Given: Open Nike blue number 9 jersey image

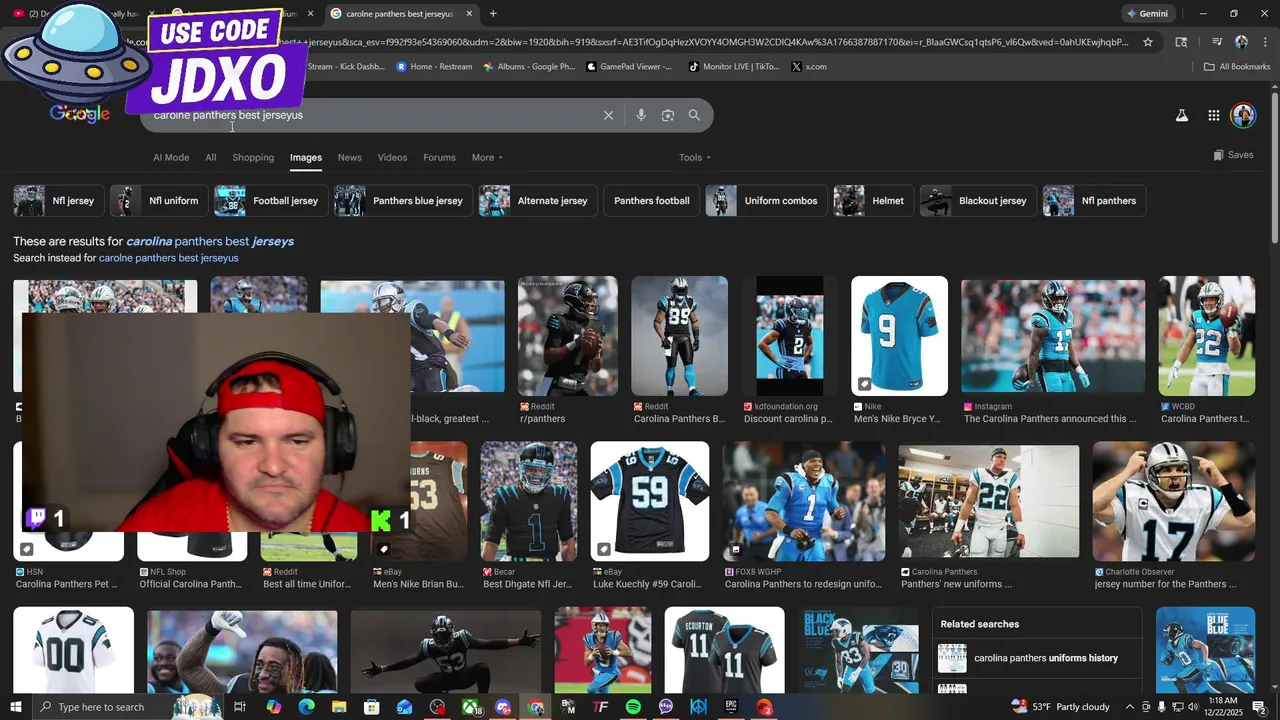Looking at the screenshot, I should (x=899, y=336).
